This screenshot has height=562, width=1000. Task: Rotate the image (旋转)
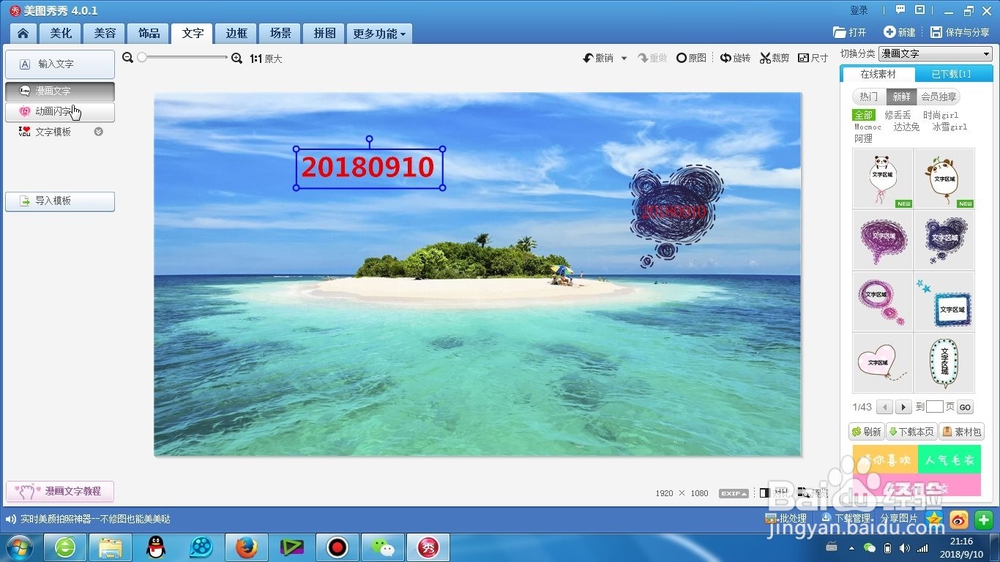click(x=735, y=58)
